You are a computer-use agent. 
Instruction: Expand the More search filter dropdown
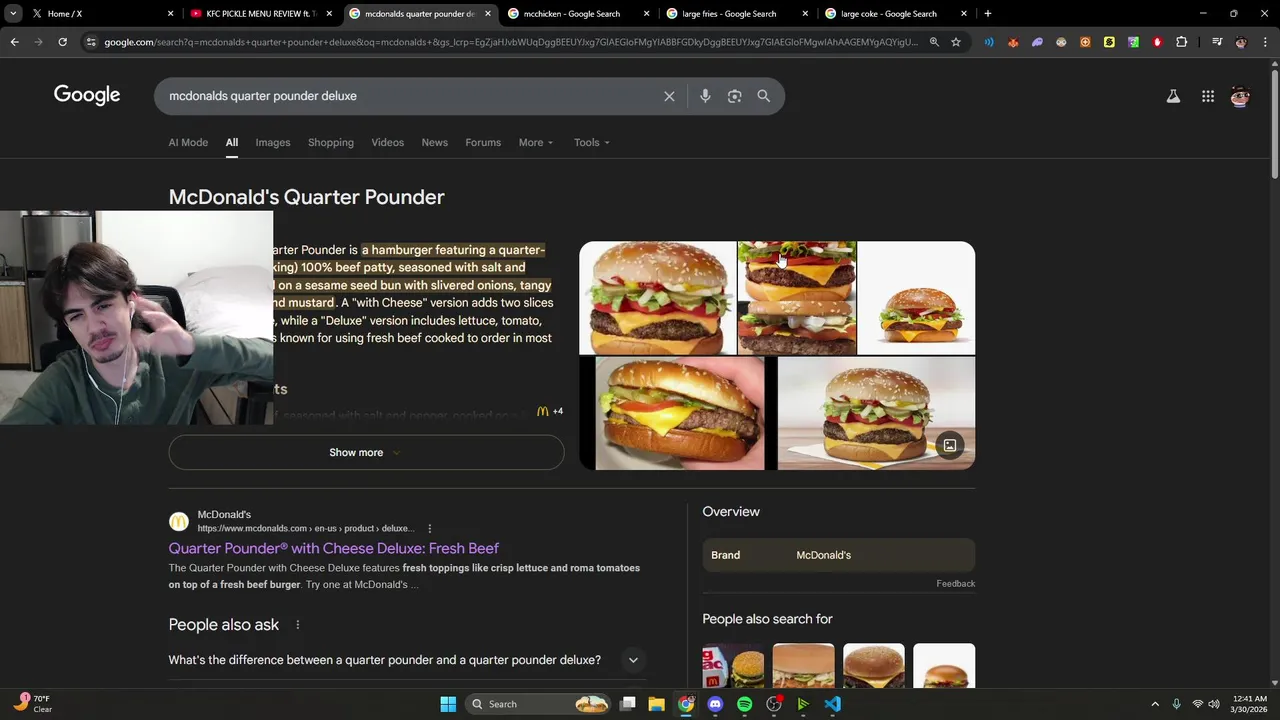tap(535, 142)
